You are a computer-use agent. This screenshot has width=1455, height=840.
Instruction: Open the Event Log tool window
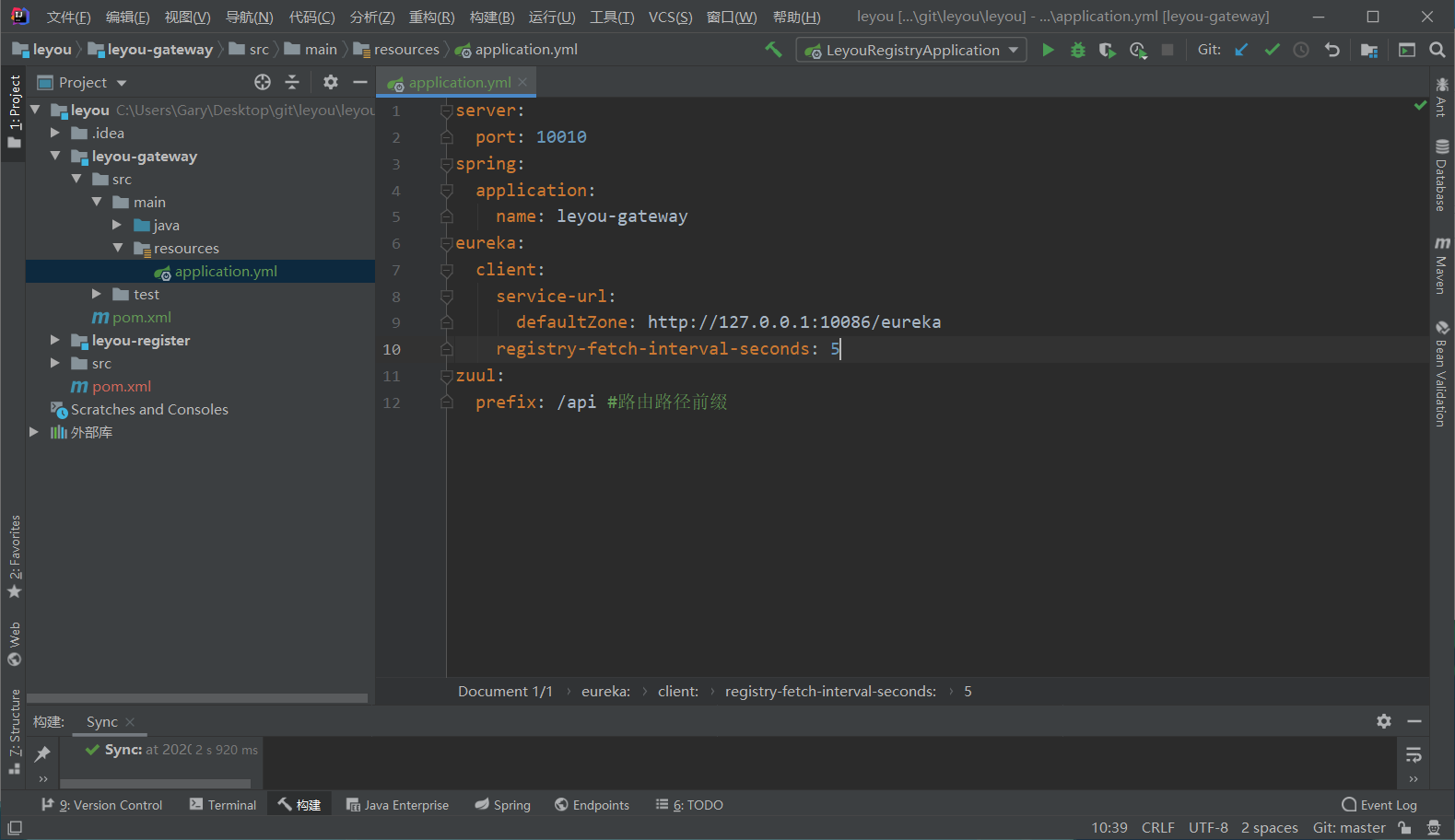point(1379,804)
